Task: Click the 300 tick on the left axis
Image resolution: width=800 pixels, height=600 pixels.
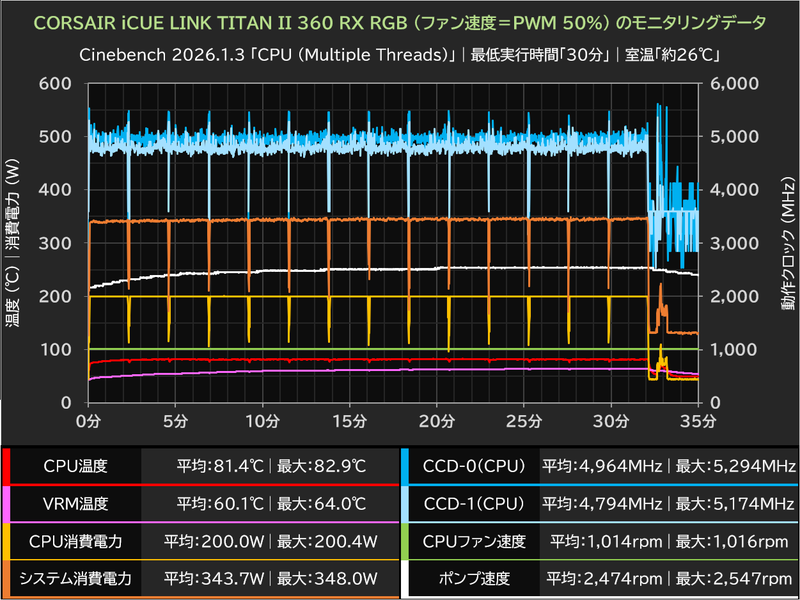Action: pos(55,243)
